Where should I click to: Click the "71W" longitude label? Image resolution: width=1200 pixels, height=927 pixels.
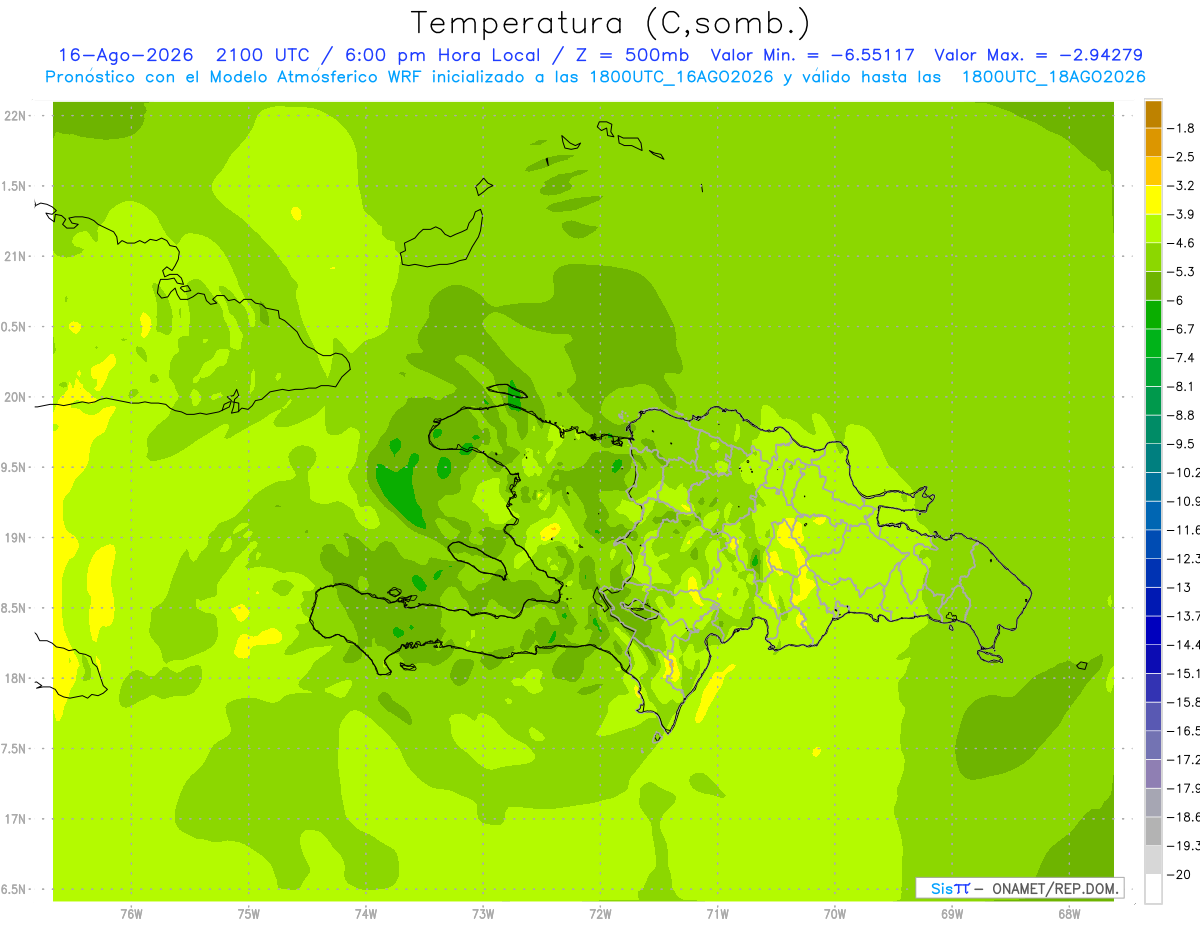click(x=718, y=913)
